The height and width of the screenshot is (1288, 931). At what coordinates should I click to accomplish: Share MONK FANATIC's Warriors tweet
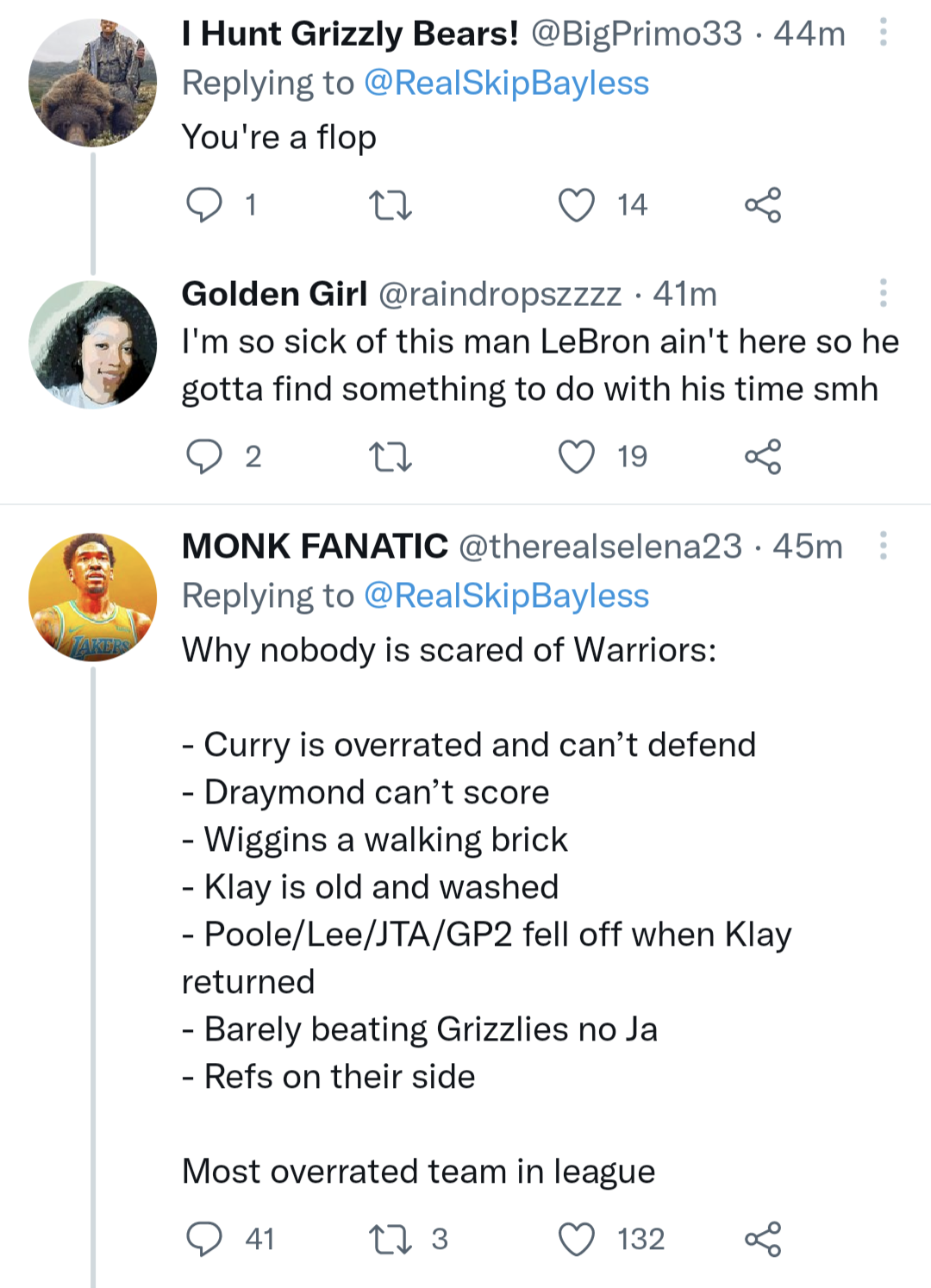(x=763, y=1239)
